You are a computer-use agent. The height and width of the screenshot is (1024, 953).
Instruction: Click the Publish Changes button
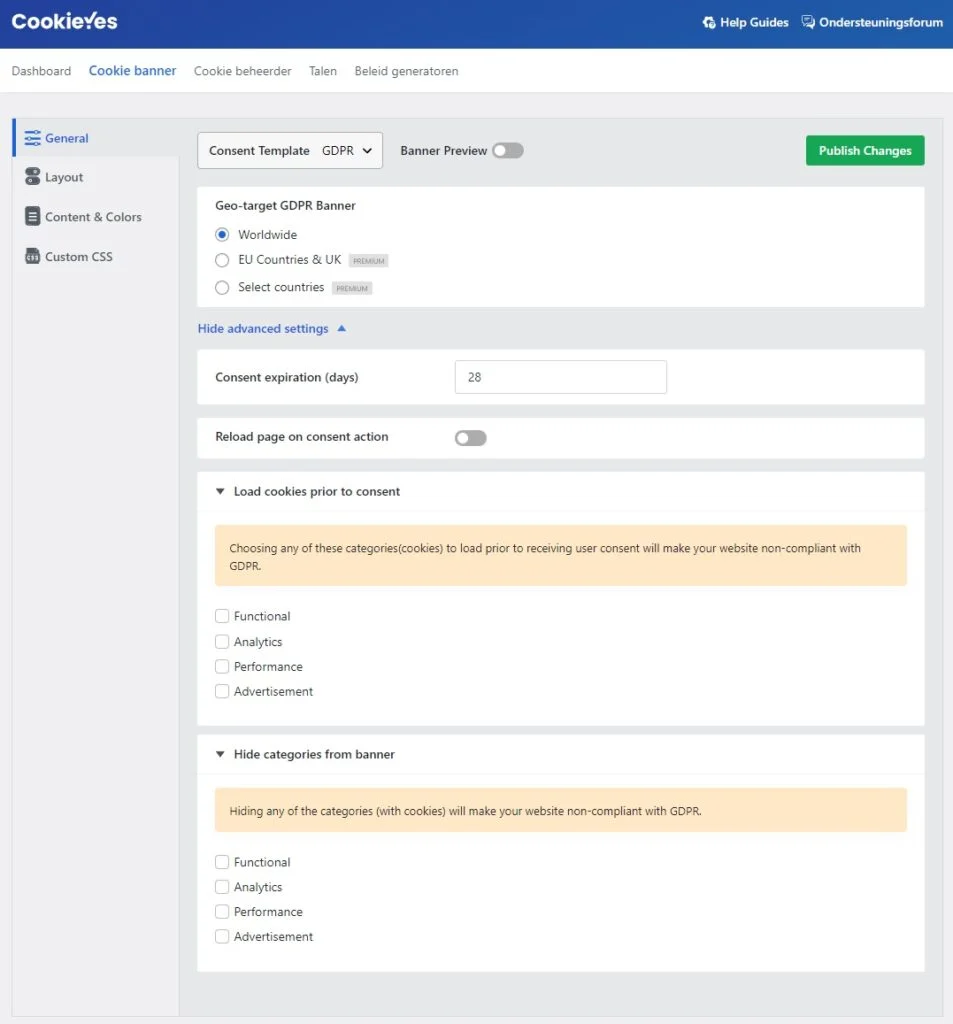click(864, 151)
